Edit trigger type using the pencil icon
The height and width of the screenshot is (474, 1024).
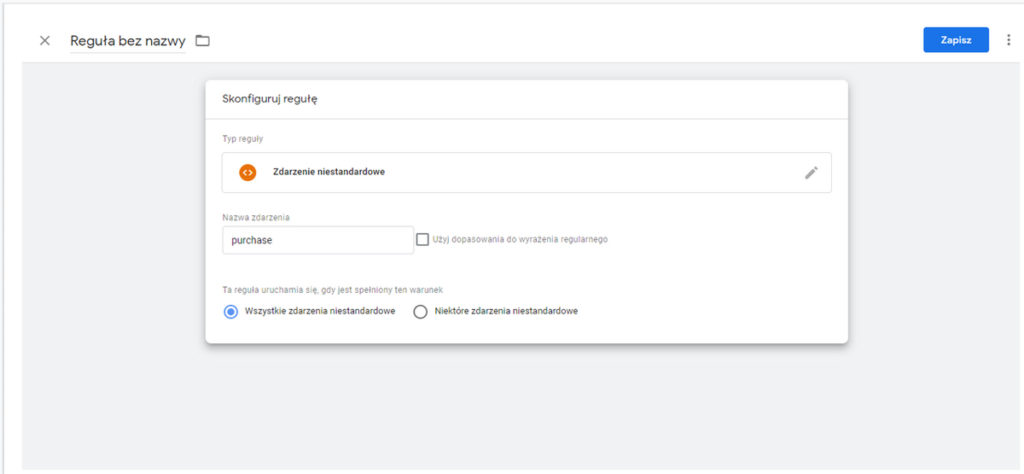(811, 173)
